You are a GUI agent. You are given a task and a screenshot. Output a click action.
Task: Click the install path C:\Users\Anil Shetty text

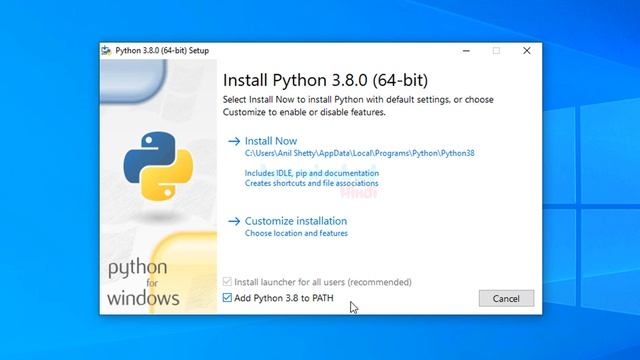click(360, 153)
